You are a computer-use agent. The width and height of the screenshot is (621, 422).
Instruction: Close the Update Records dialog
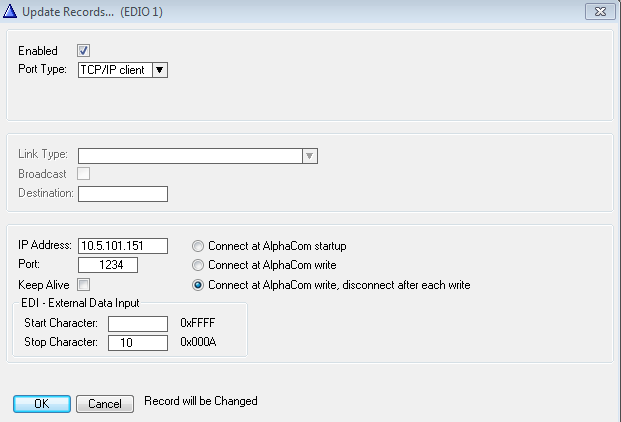pos(600,11)
